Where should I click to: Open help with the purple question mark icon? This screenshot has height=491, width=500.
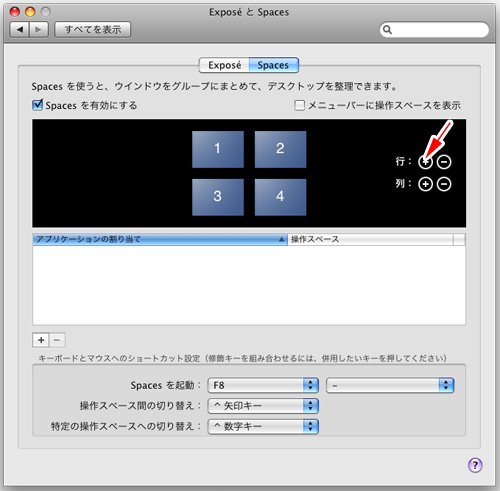point(475,465)
